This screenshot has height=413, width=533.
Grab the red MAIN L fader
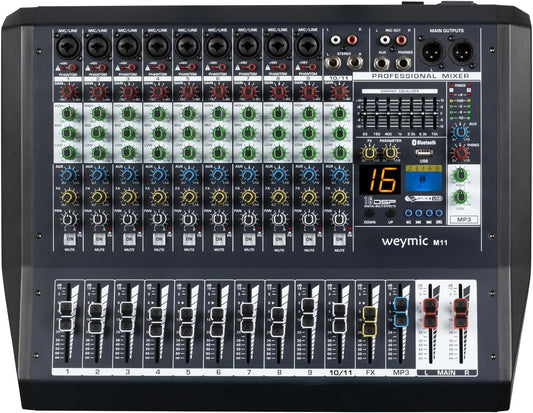(x=430, y=313)
